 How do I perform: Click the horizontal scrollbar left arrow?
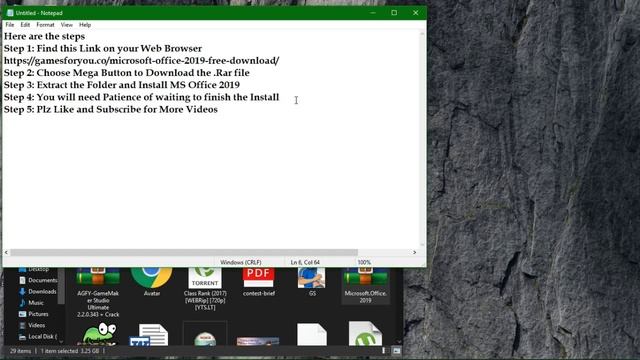pos(6,252)
